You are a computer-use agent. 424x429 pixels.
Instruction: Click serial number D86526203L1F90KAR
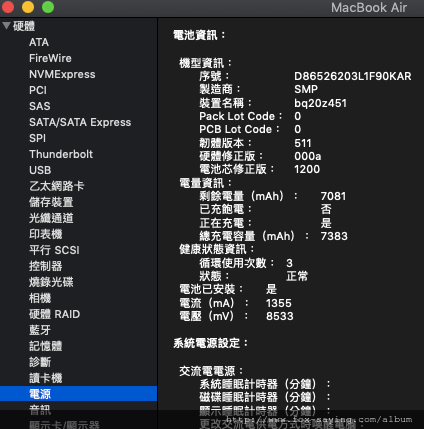[x=353, y=76]
